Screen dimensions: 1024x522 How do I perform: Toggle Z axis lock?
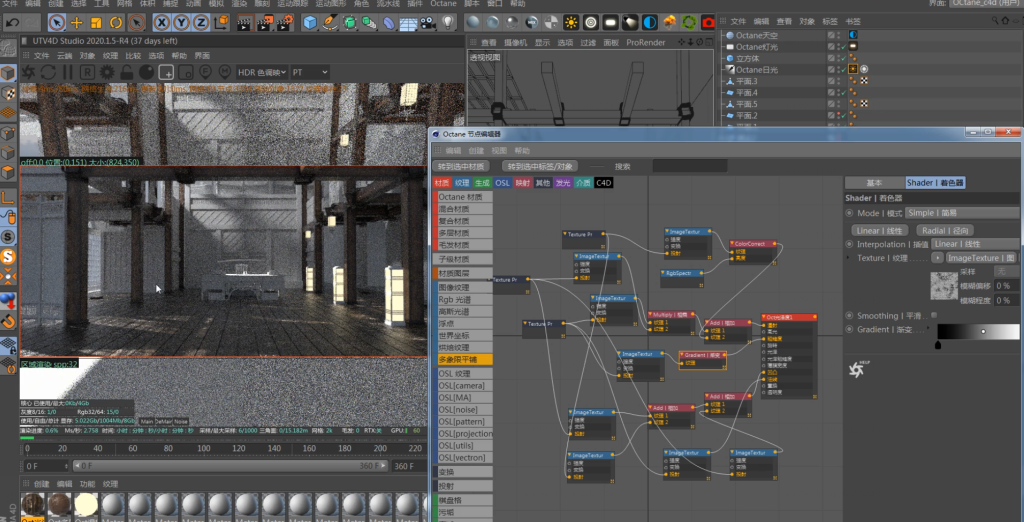coord(201,24)
